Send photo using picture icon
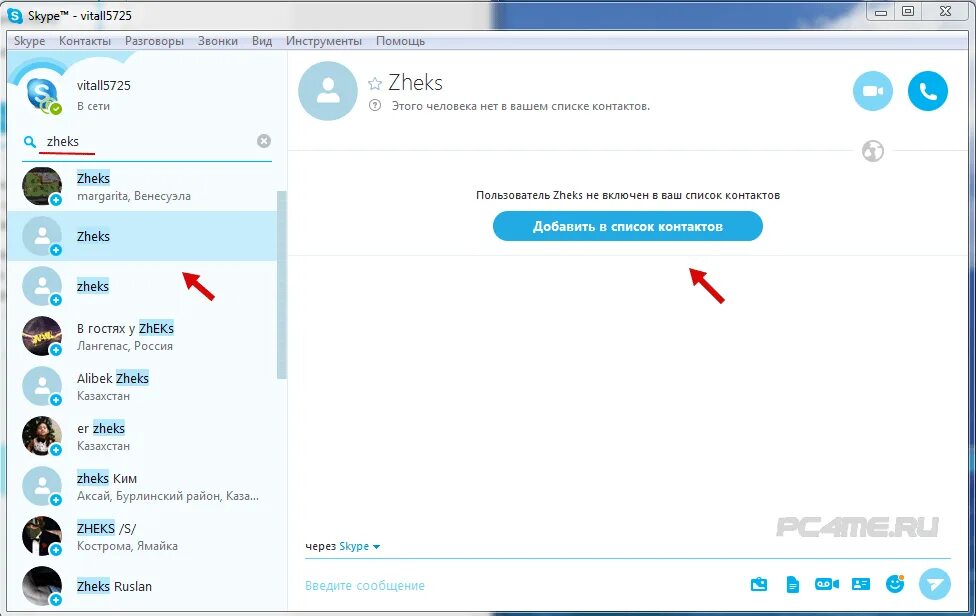The image size is (976, 616). click(759, 584)
